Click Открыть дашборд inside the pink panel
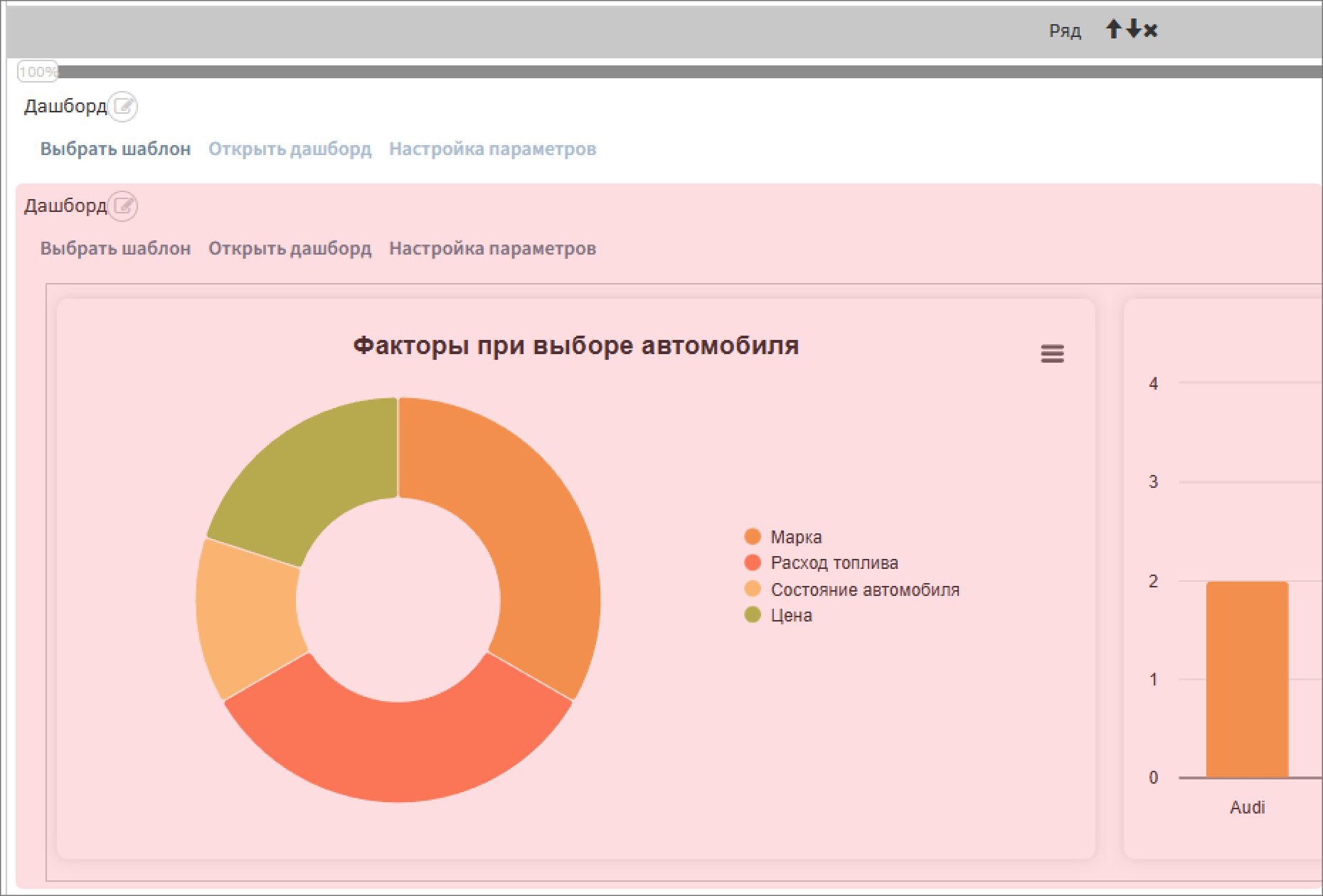This screenshot has height=896, width=1323. (289, 249)
